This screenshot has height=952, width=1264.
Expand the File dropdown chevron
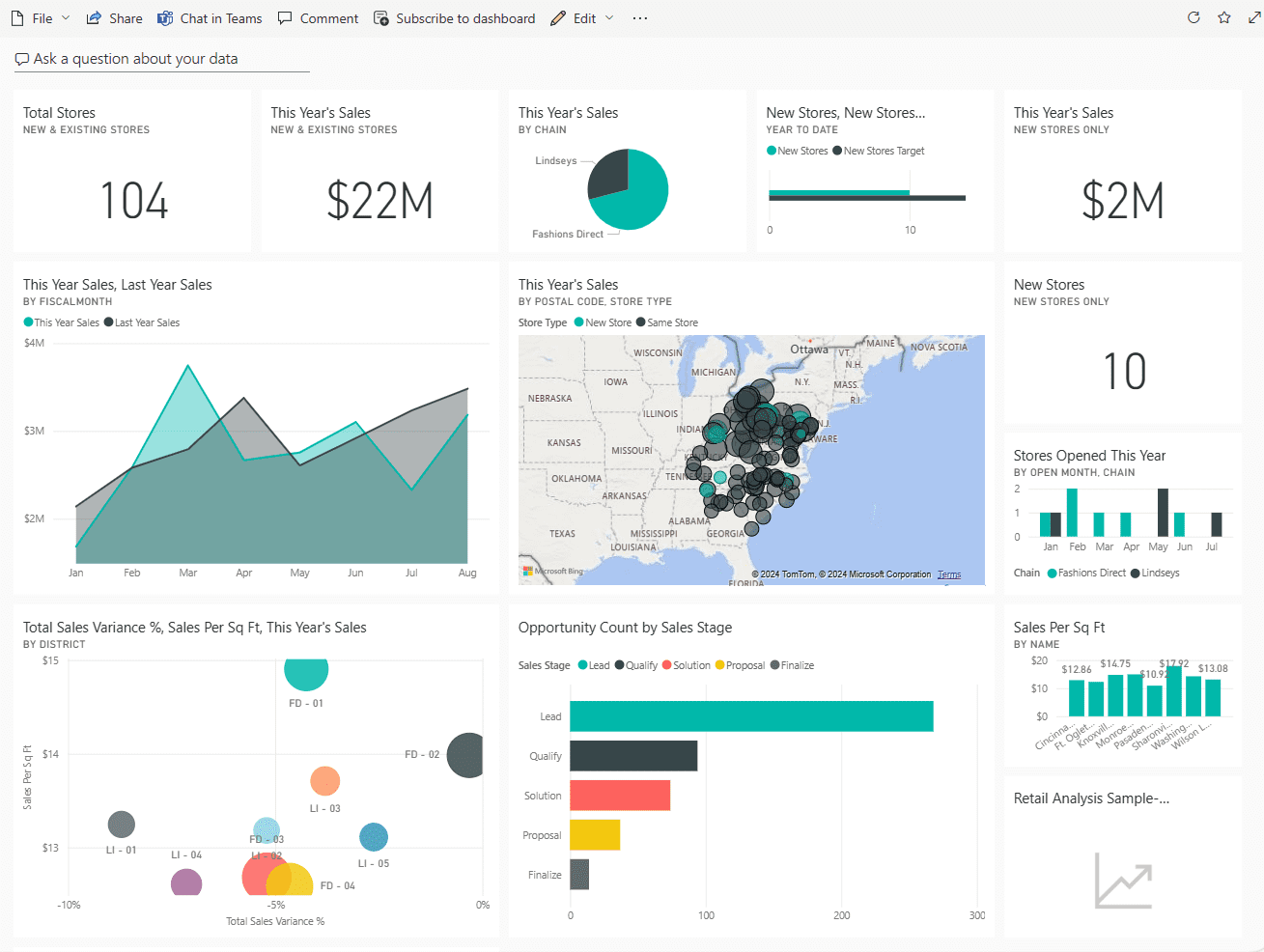(65, 17)
